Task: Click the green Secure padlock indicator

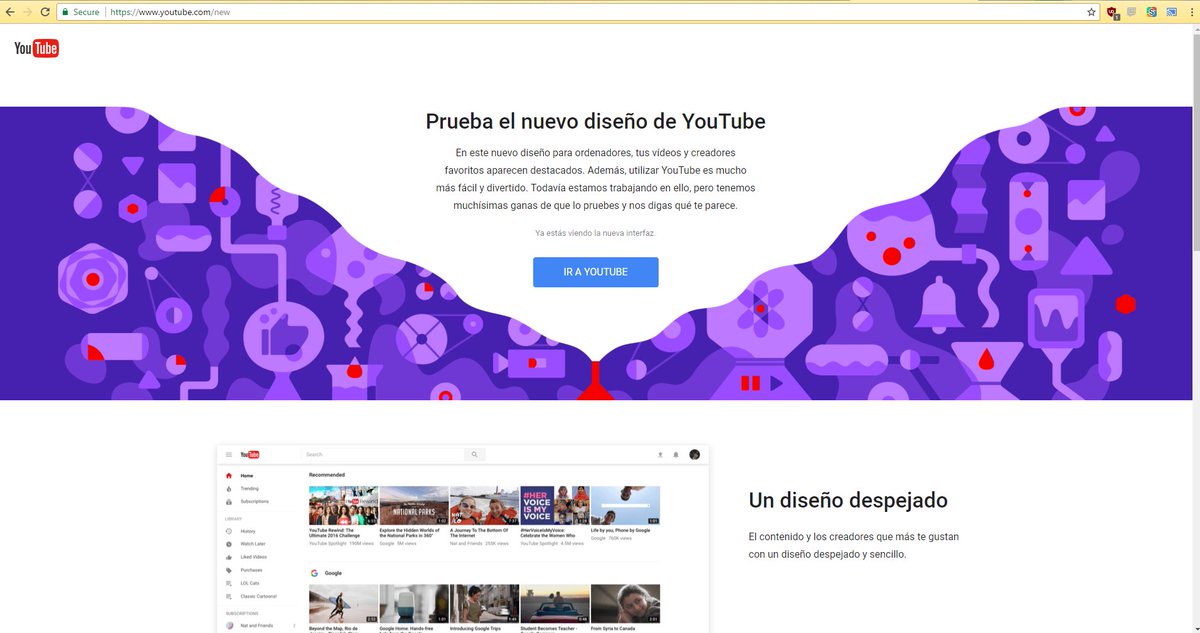Action: 79,12
